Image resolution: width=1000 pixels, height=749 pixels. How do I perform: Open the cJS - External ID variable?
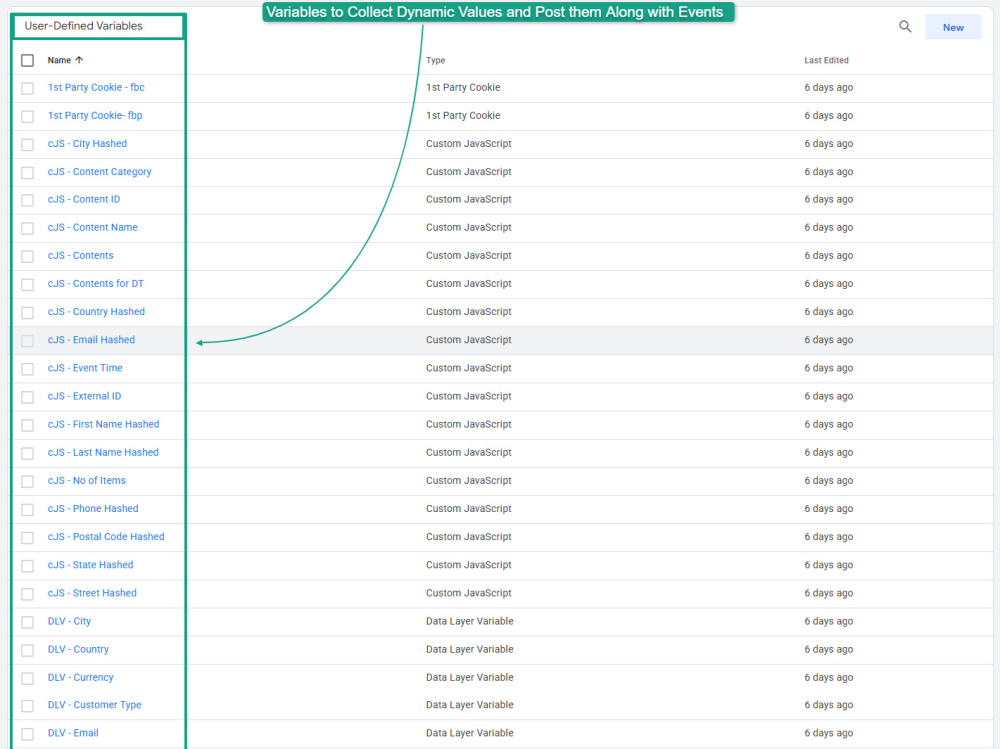click(84, 396)
